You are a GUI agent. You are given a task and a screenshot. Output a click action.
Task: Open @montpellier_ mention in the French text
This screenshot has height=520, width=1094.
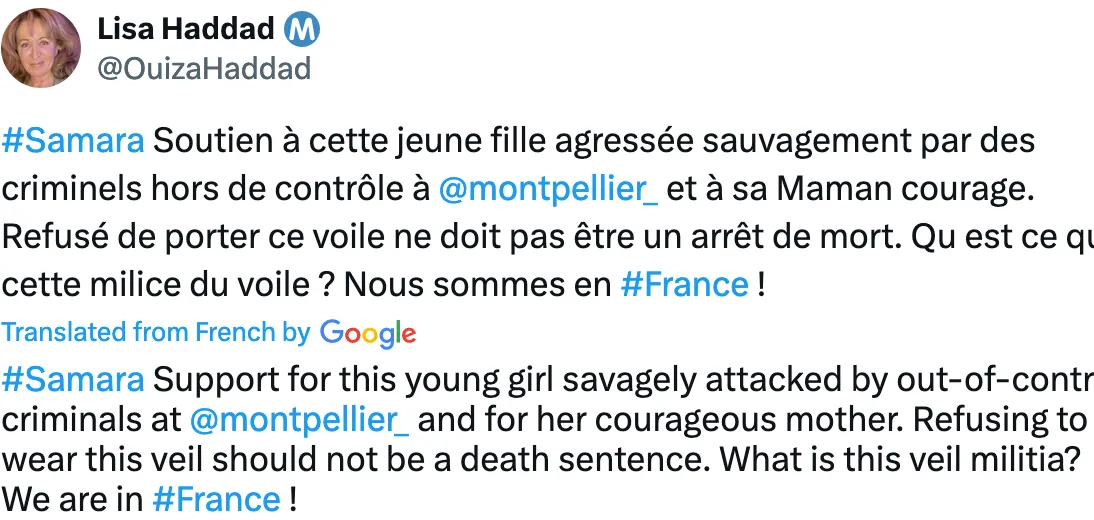(x=548, y=189)
